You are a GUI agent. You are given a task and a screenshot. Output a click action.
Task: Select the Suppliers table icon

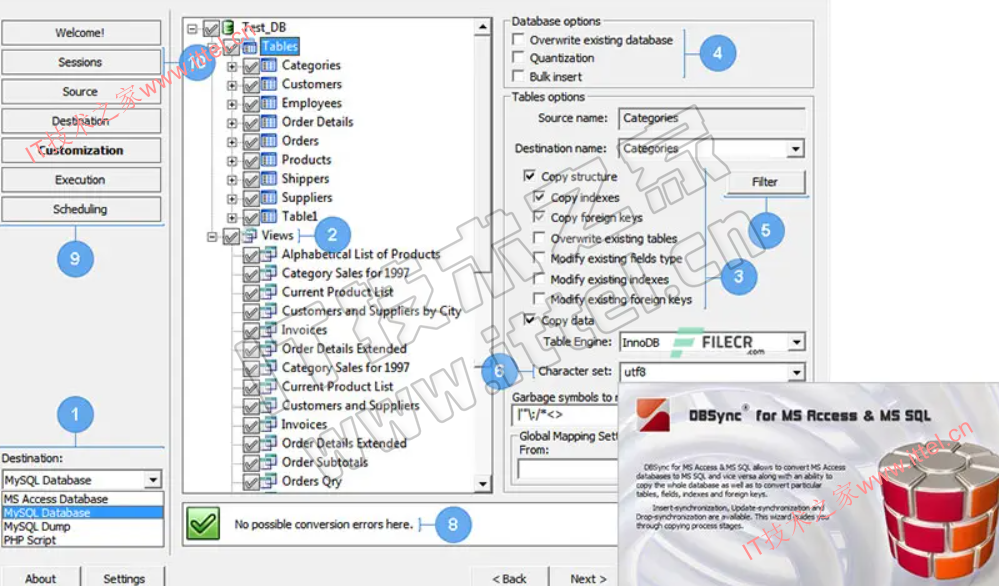pyautogui.click(x=269, y=198)
